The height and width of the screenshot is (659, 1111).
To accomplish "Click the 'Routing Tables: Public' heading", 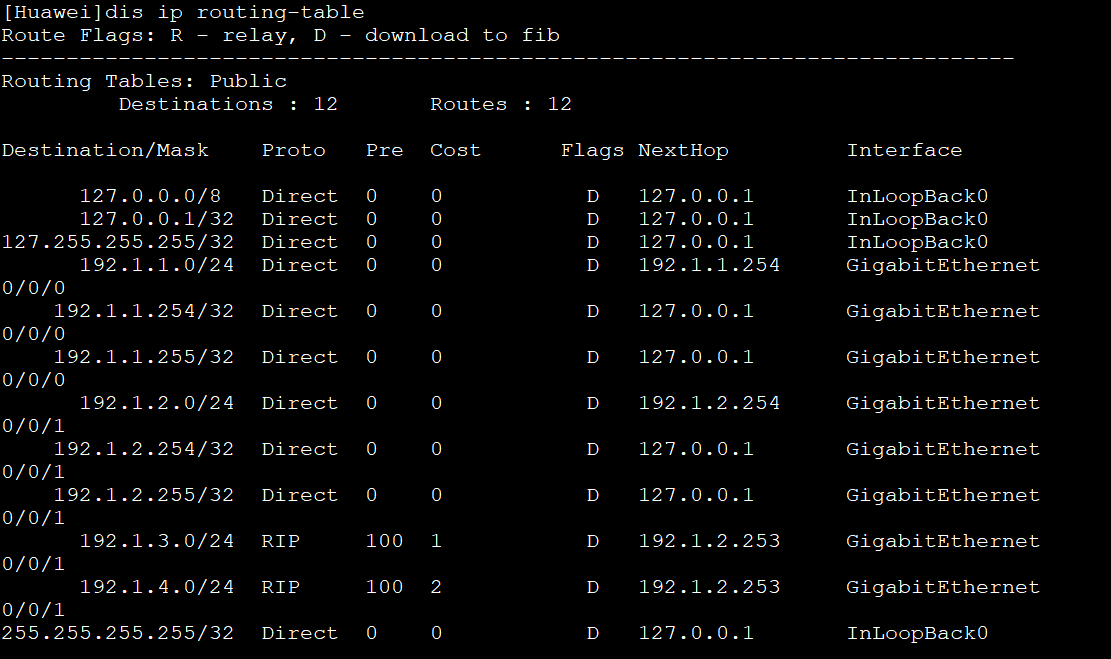I will tap(144, 82).
